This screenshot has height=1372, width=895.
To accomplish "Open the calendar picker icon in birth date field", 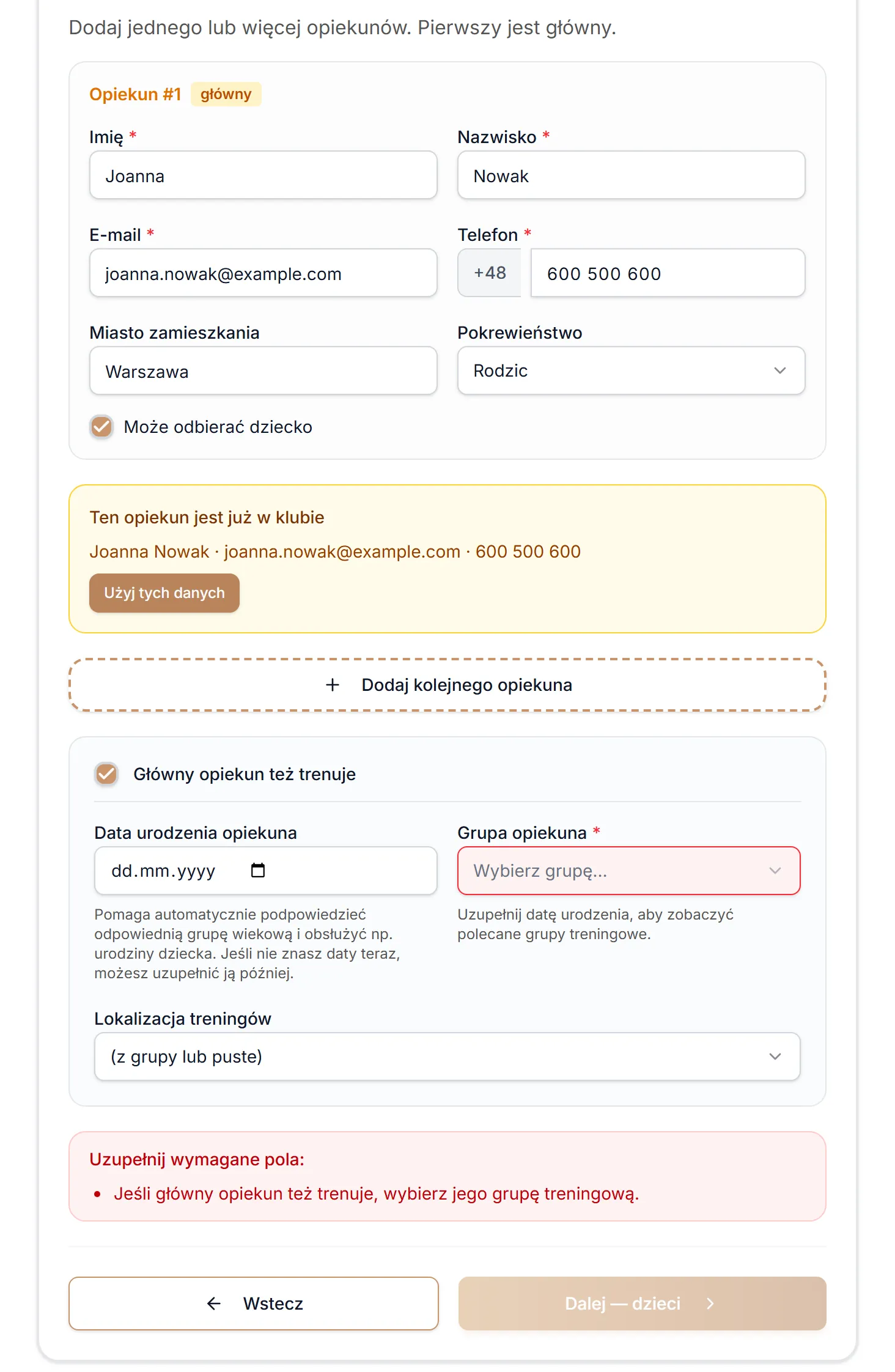I will tap(258, 870).
